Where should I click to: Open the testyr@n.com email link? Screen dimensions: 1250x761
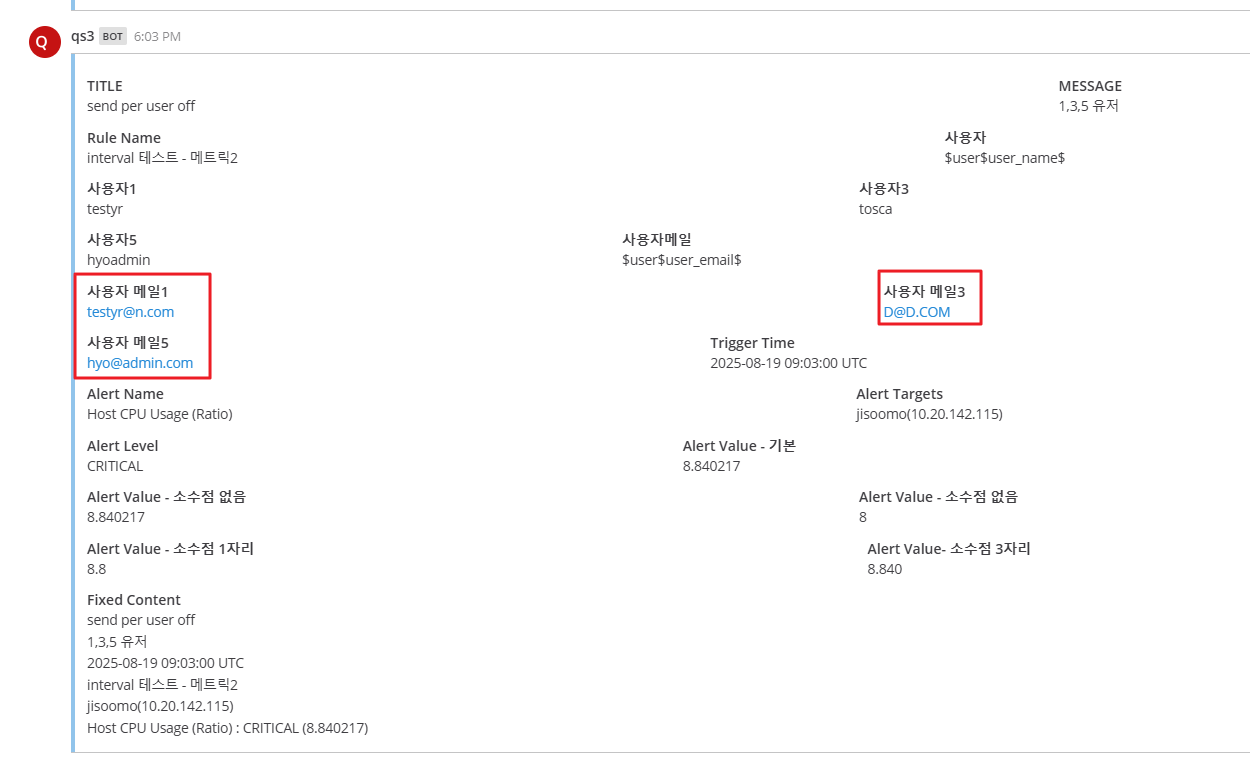tap(130, 312)
